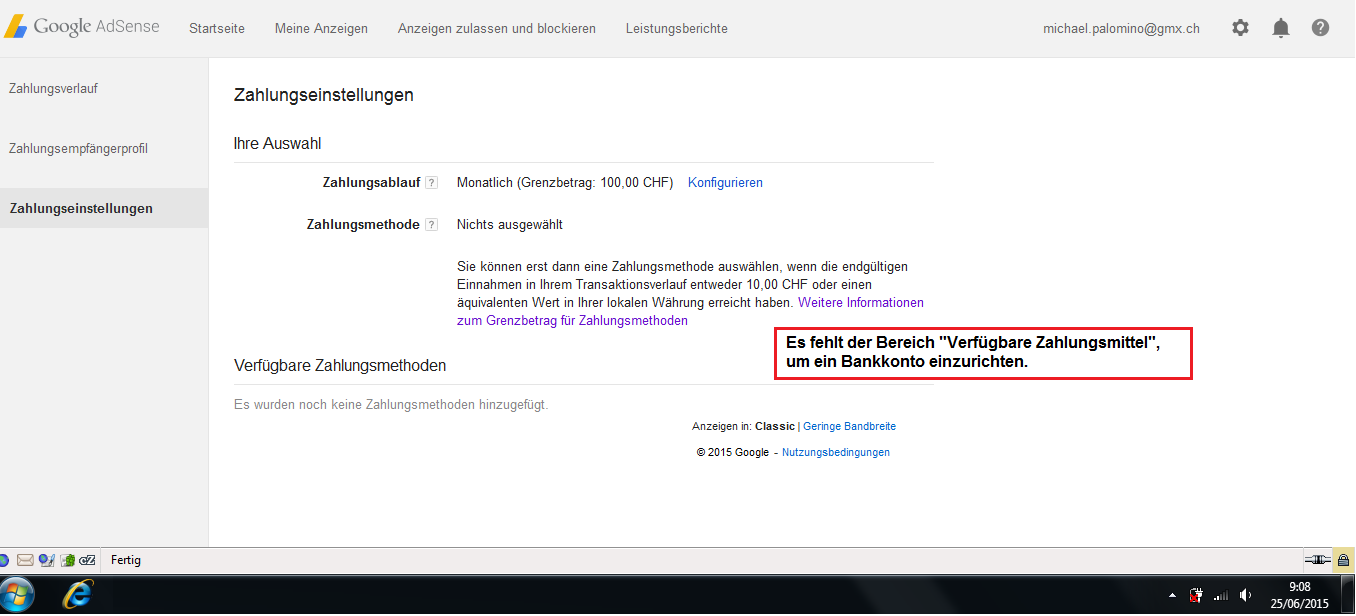Click the help question mark icon

[x=1320, y=28]
